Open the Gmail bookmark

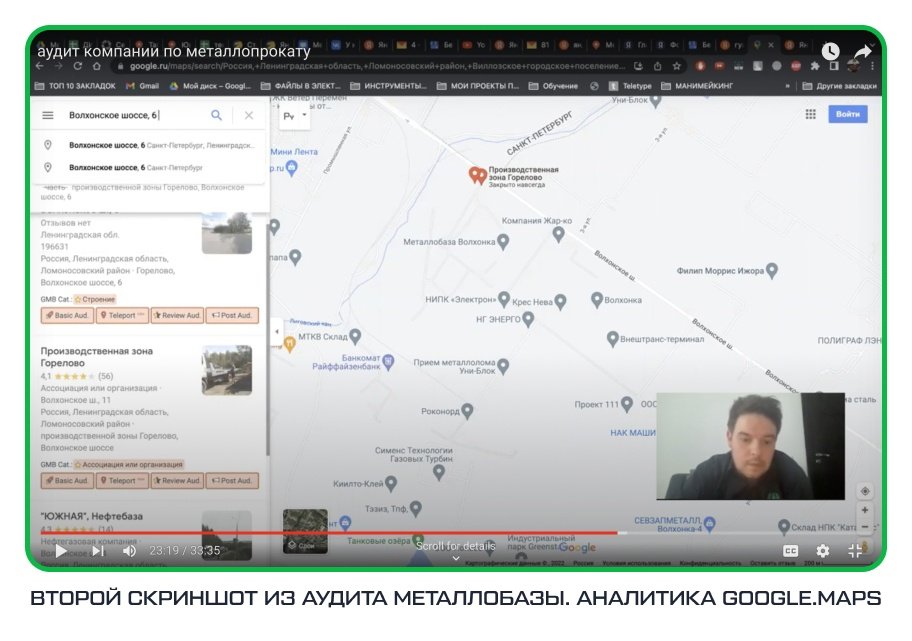(142, 86)
